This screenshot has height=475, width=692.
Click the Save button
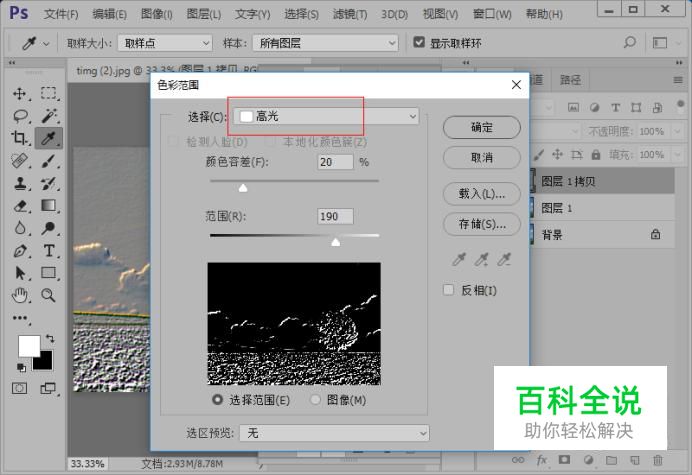point(481,224)
